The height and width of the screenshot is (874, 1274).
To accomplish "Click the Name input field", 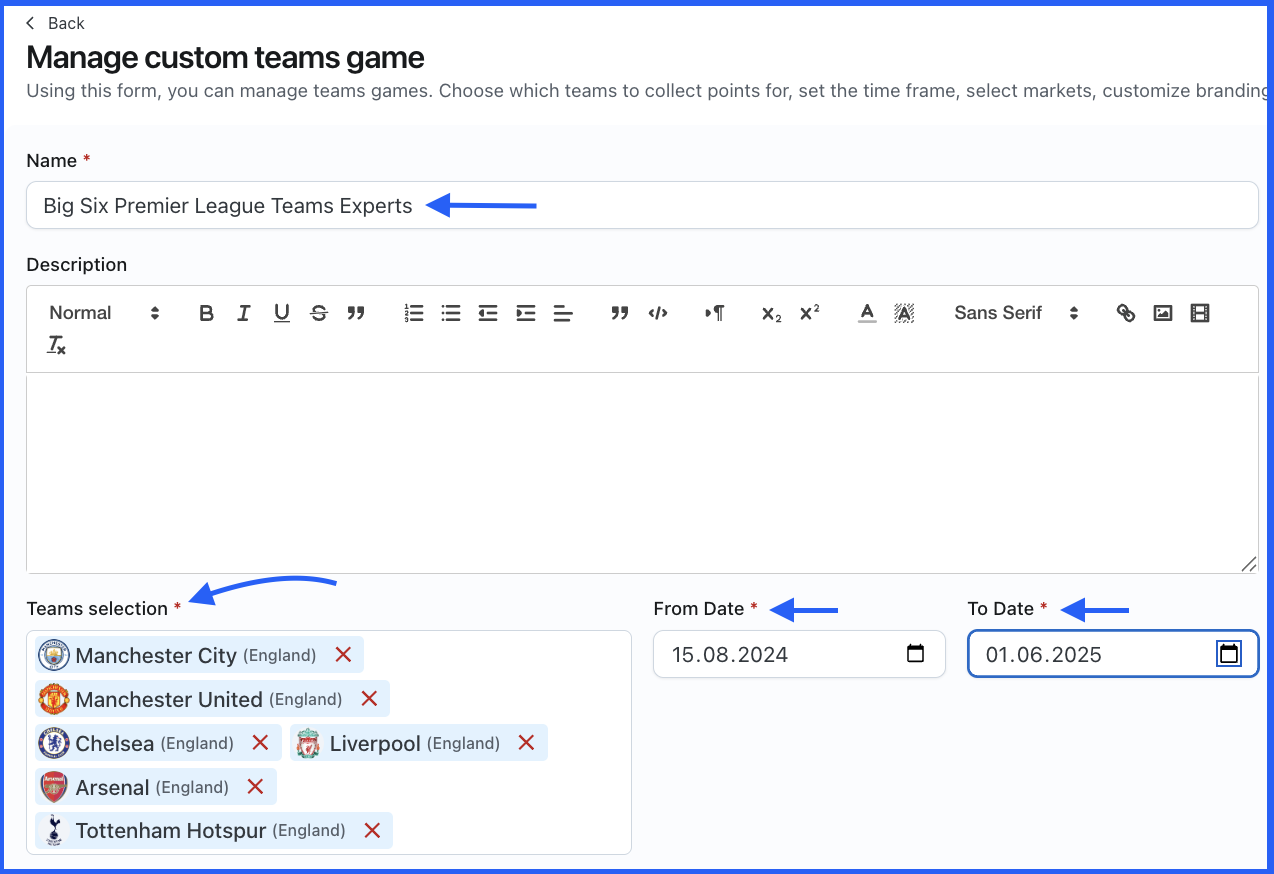I will (x=641, y=205).
